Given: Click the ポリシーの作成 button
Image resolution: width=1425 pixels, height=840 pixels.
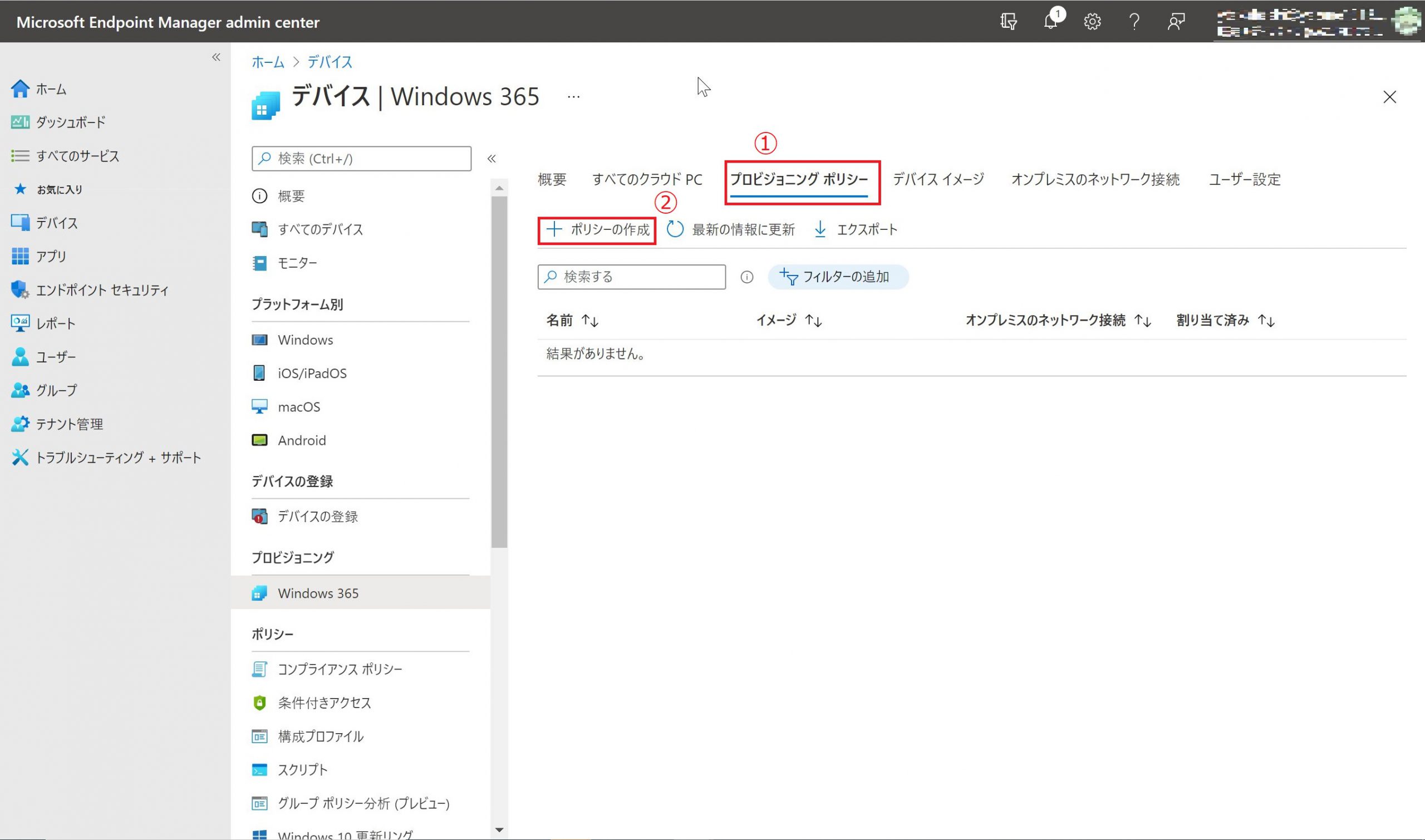Looking at the screenshot, I should pos(598,230).
